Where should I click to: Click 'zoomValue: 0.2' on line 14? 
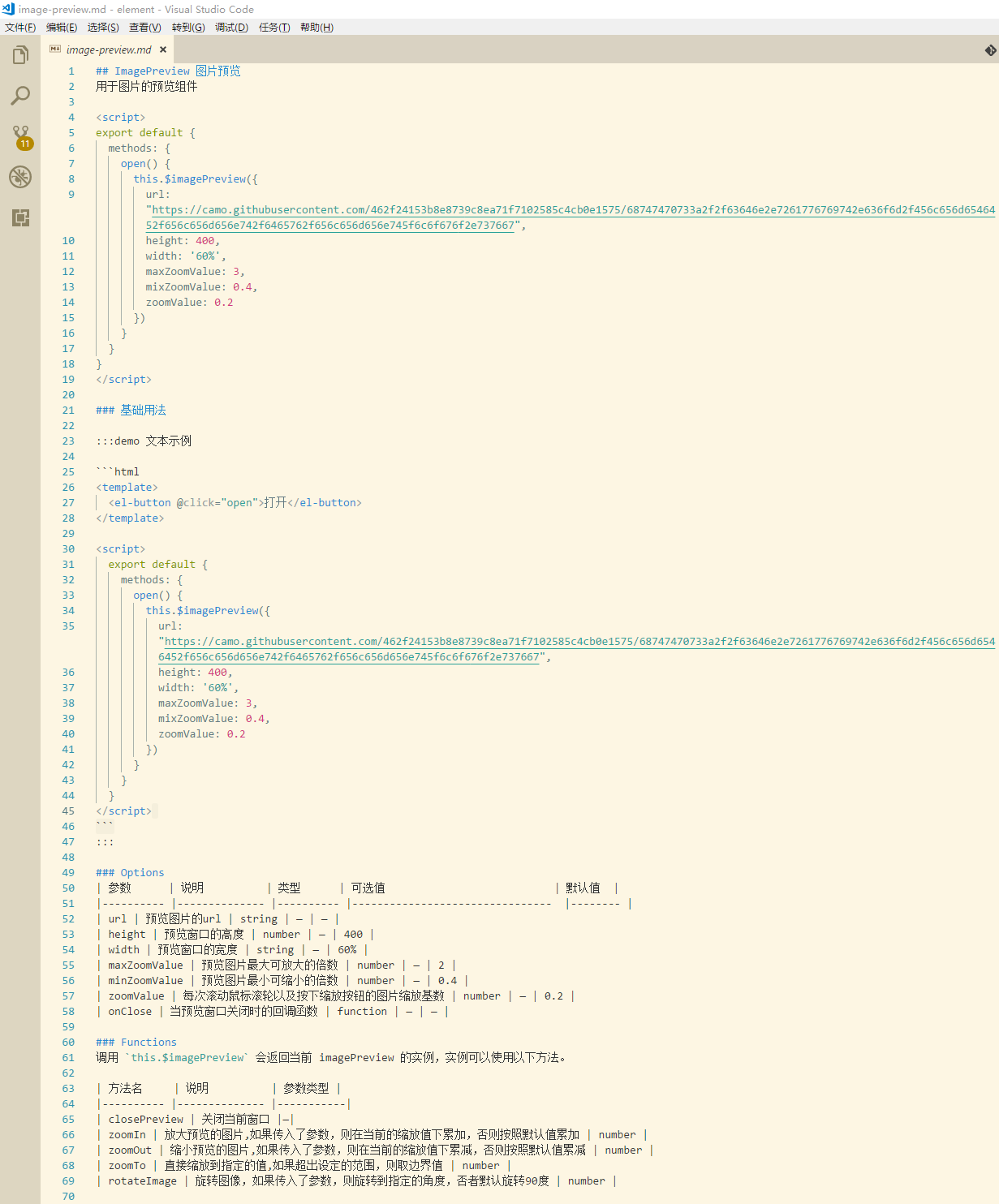[190, 303]
